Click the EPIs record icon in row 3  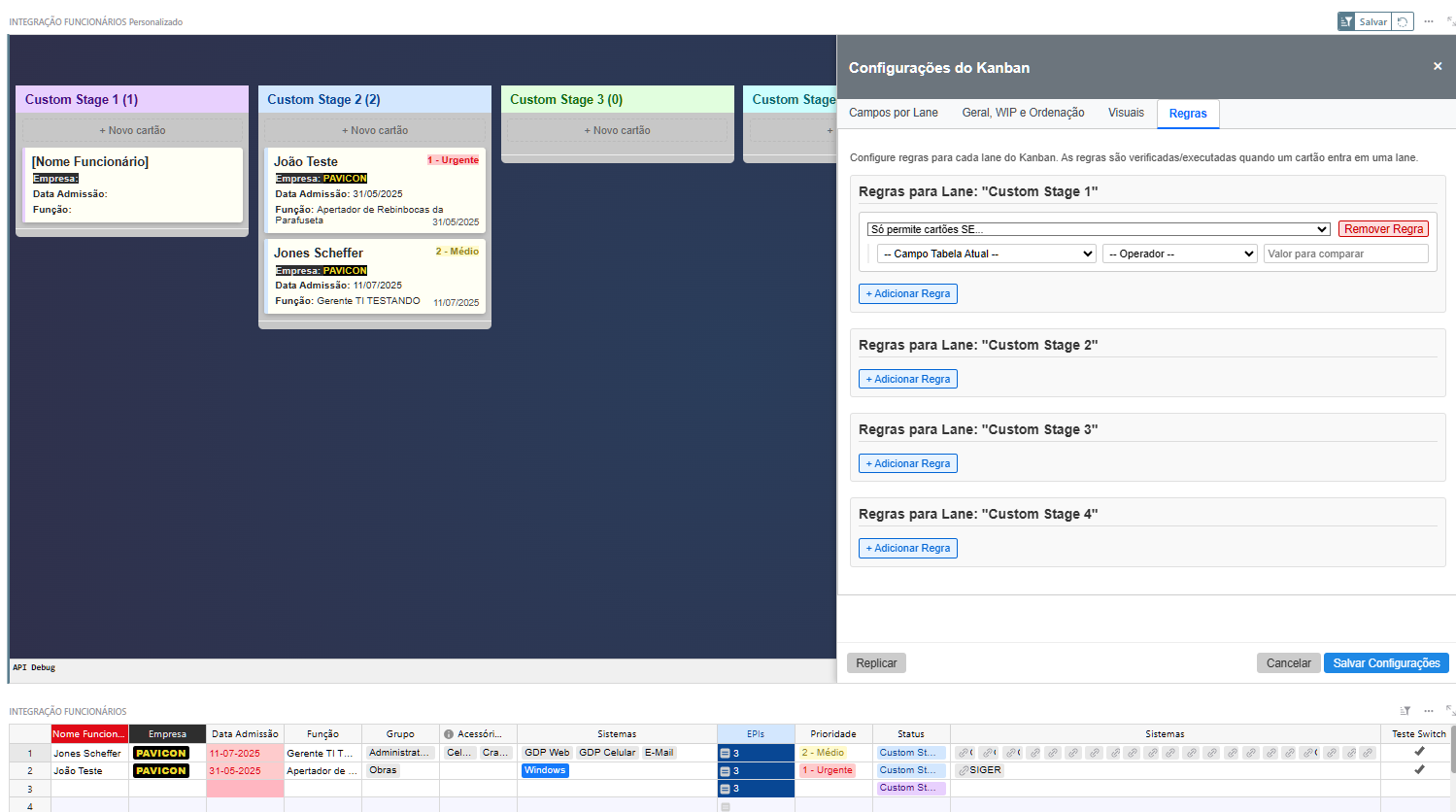pos(725,789)
